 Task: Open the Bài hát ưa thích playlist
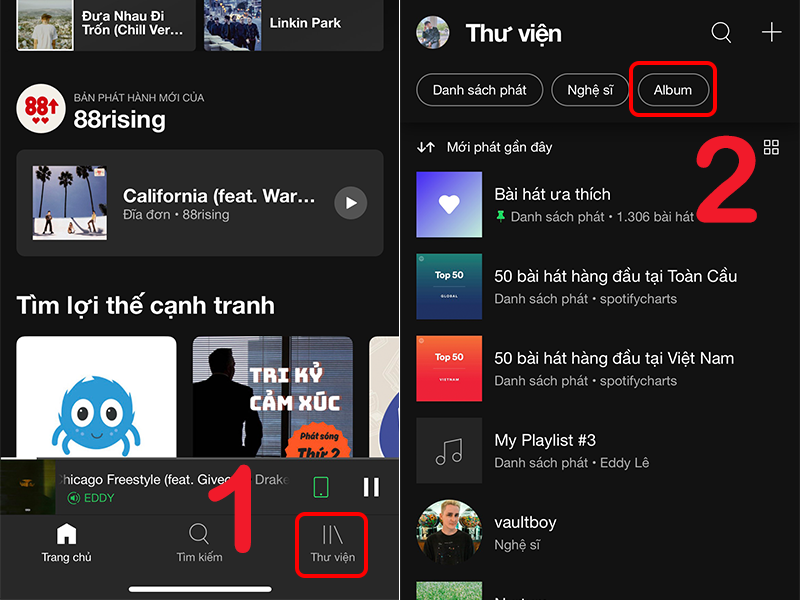click(598, 205)
